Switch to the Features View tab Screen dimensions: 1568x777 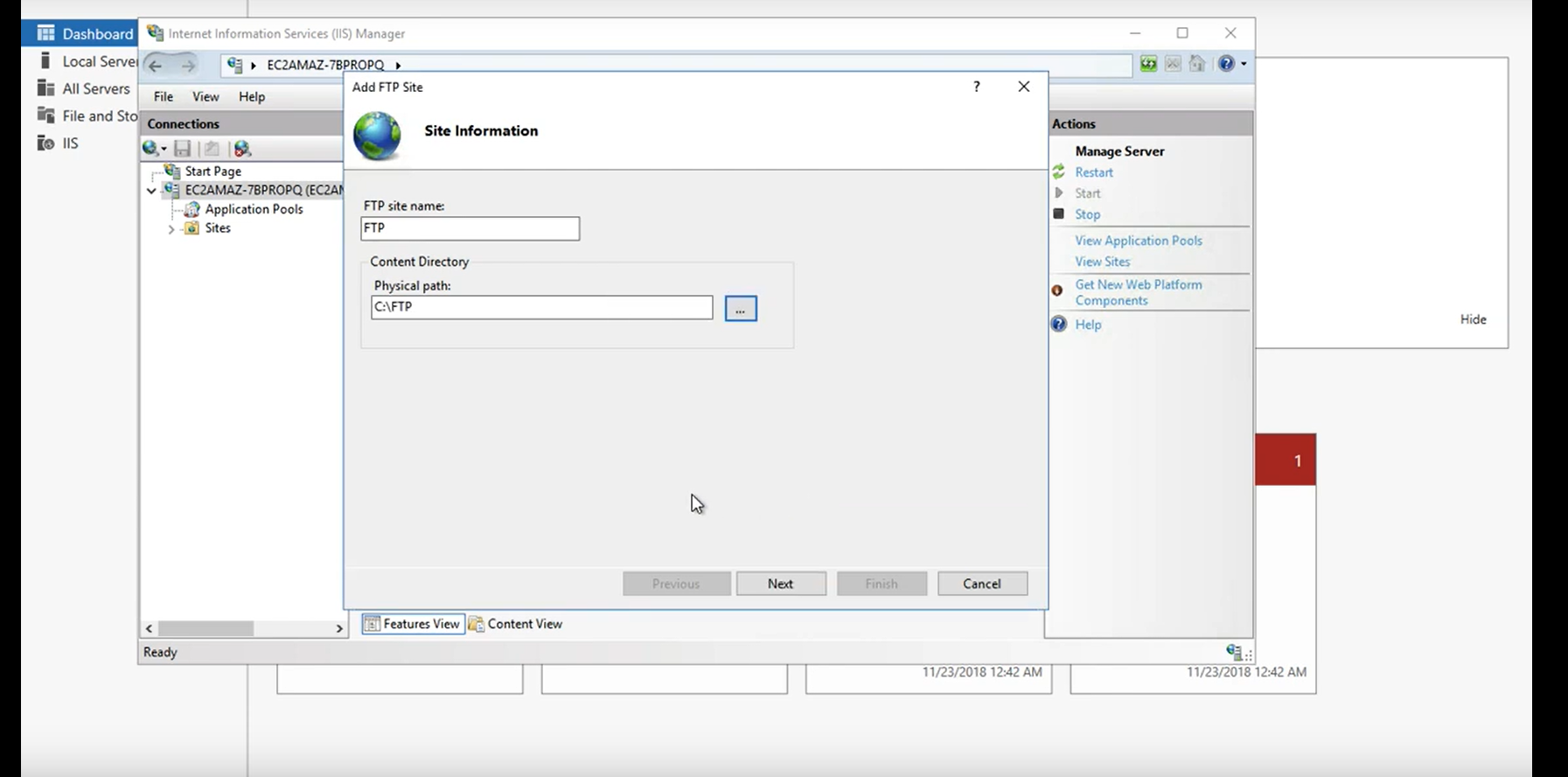[x=413, y=624]
